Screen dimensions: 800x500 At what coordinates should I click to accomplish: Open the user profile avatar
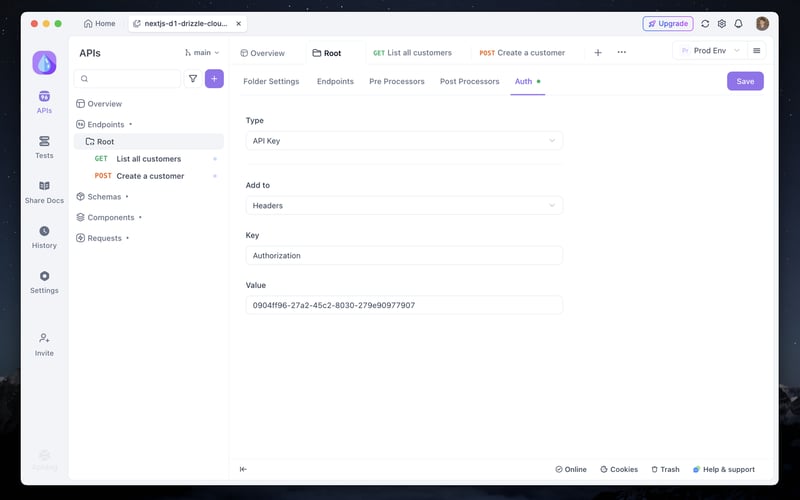[x=762, y=23]
